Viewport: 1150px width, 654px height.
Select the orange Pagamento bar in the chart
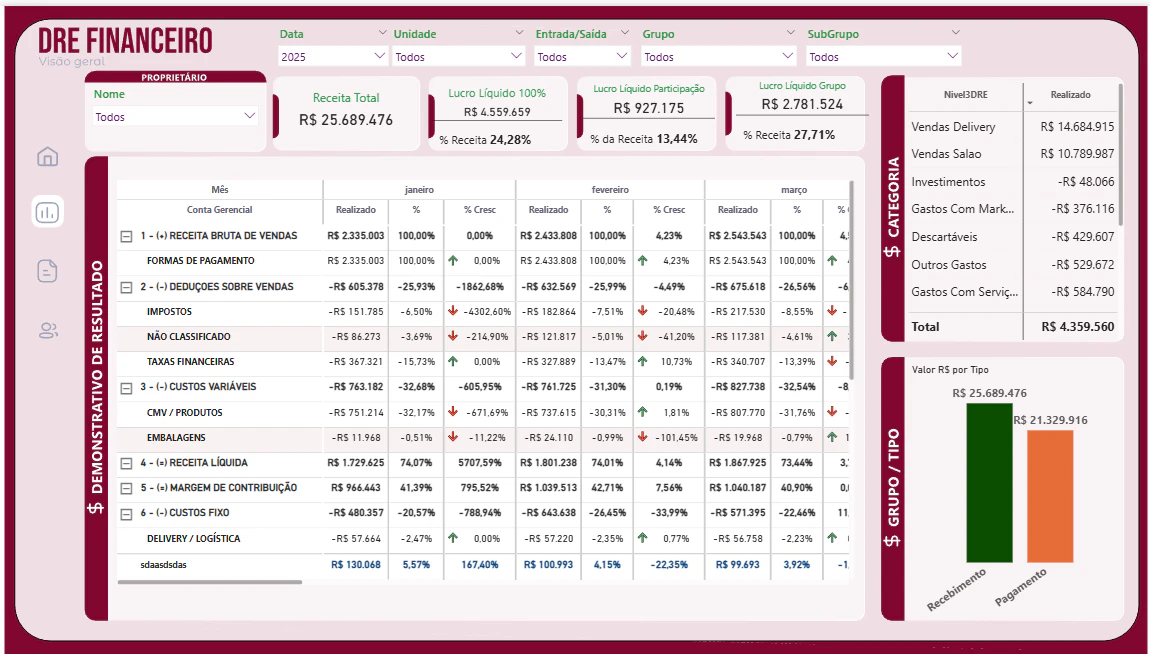[x=1050, y=496]
